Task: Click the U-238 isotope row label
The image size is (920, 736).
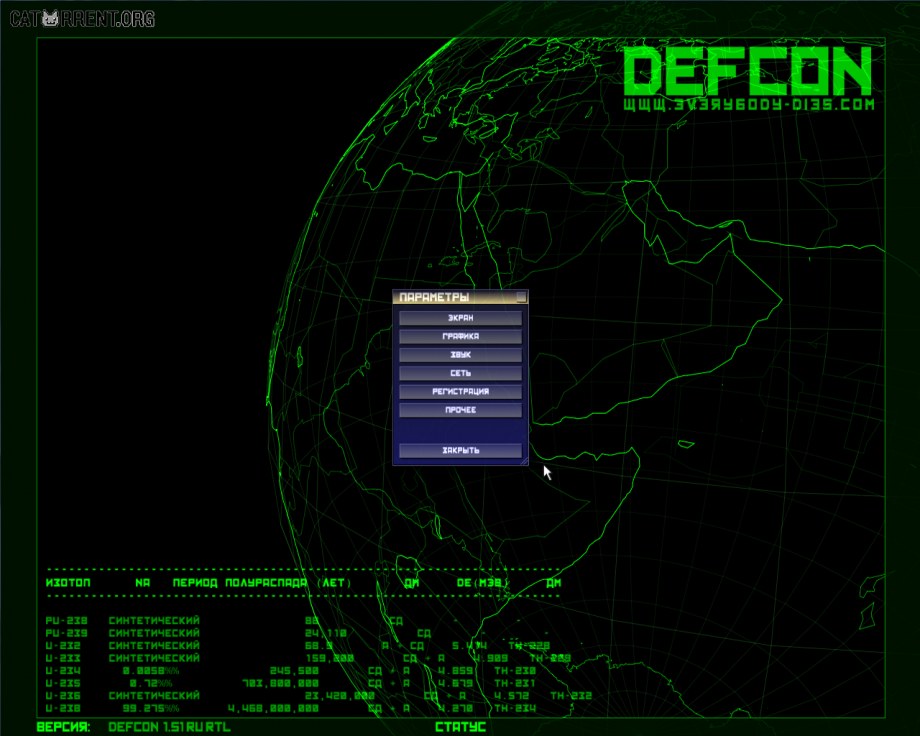Action: 63,708
